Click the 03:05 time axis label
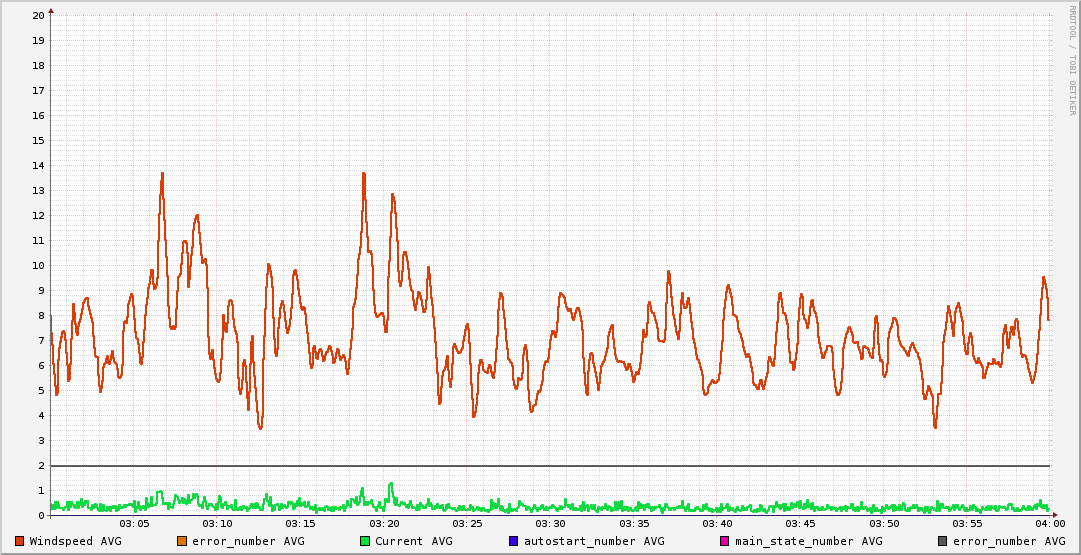 click(x=134, y=524)
